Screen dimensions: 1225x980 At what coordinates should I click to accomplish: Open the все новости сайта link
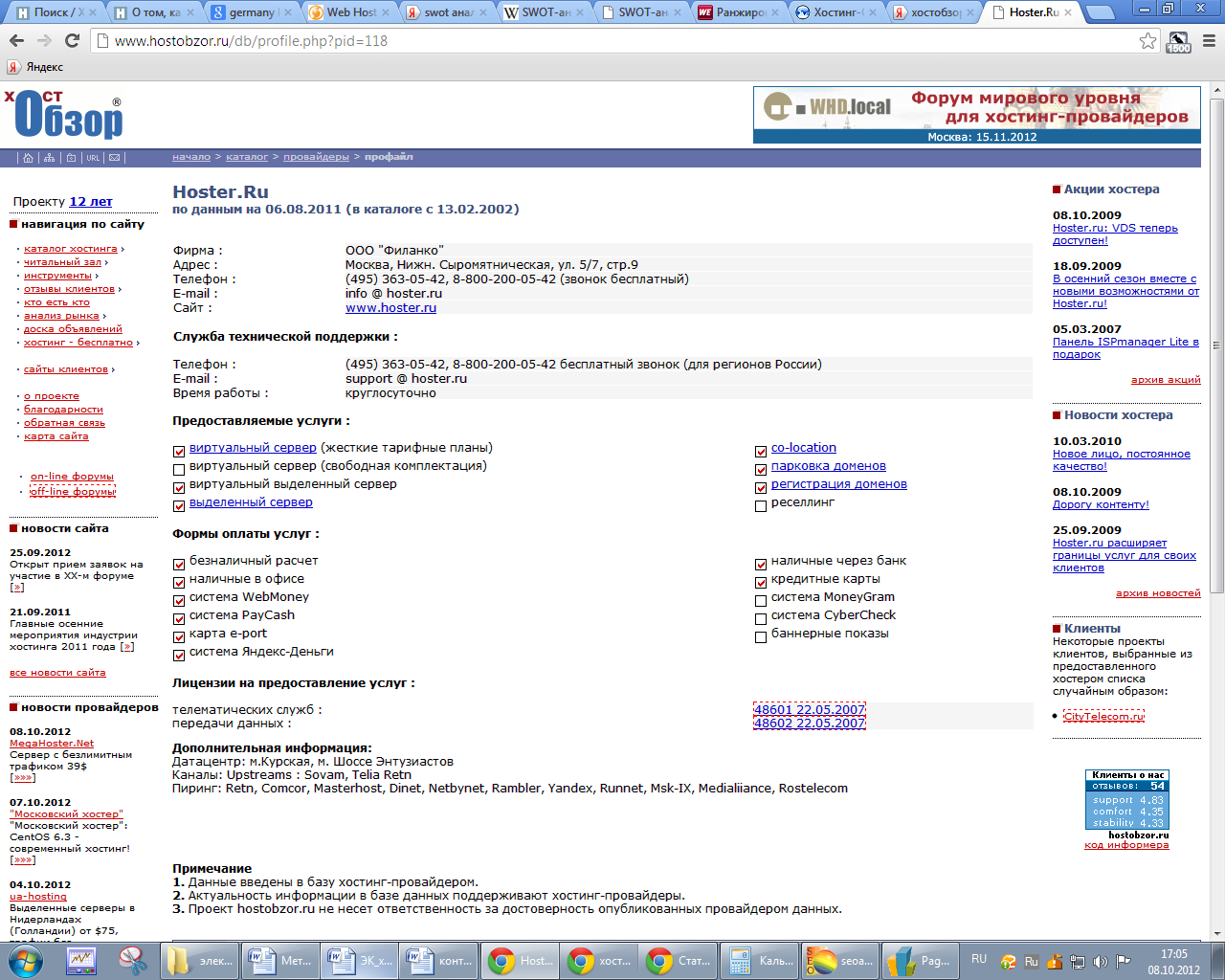pyautogui.click(x=57, y=673)
